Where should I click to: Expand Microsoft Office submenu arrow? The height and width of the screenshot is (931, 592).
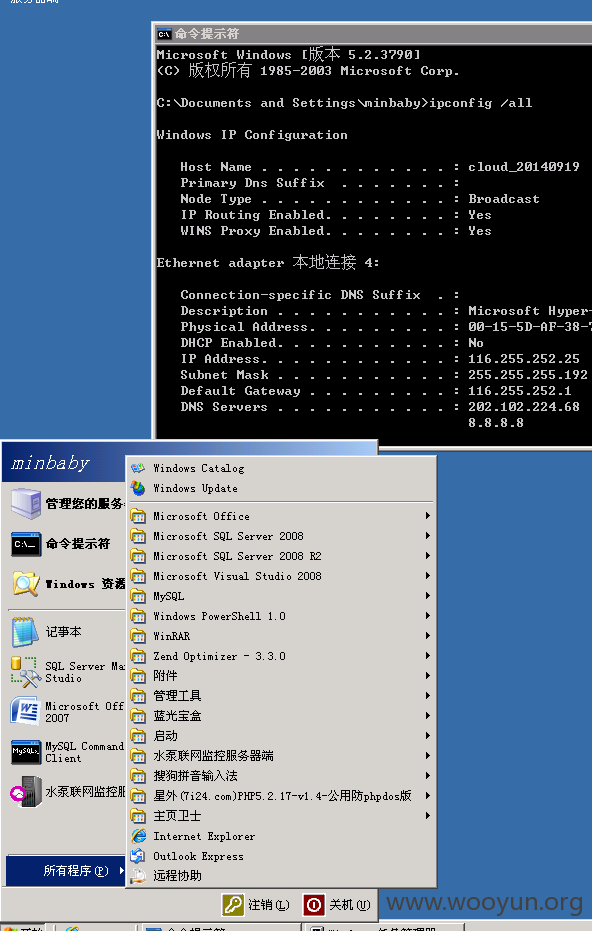pyautogui.click(x=428, y=516)
